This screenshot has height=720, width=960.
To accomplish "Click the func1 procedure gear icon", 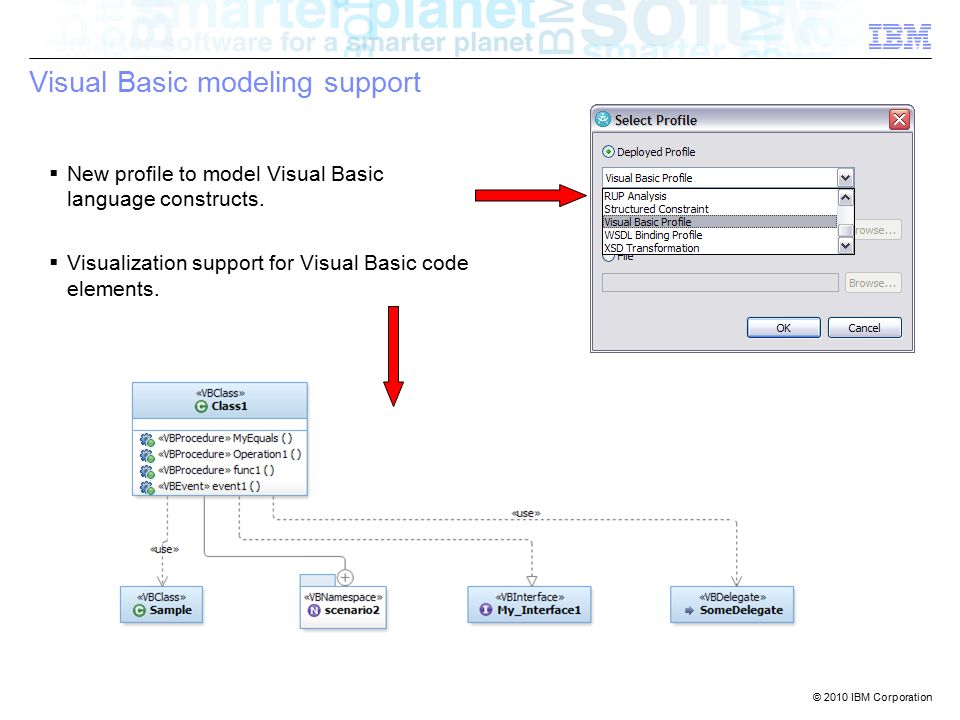I will [x=147, y=471].
